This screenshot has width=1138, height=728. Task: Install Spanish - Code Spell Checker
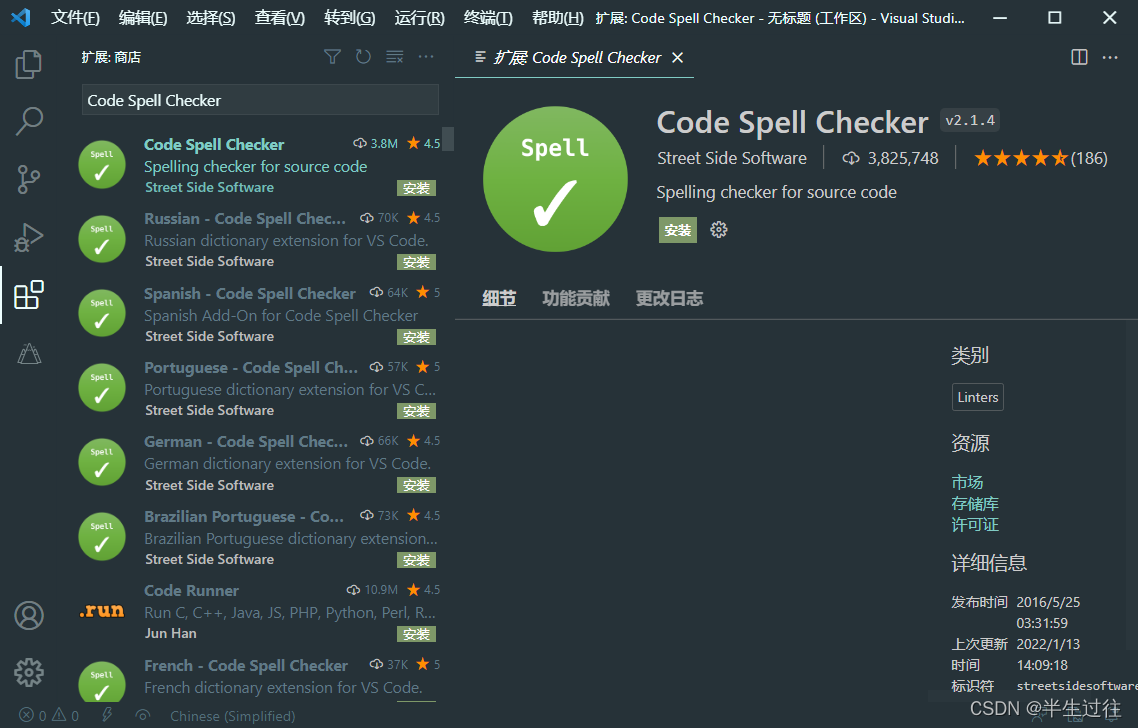[416, 338]
